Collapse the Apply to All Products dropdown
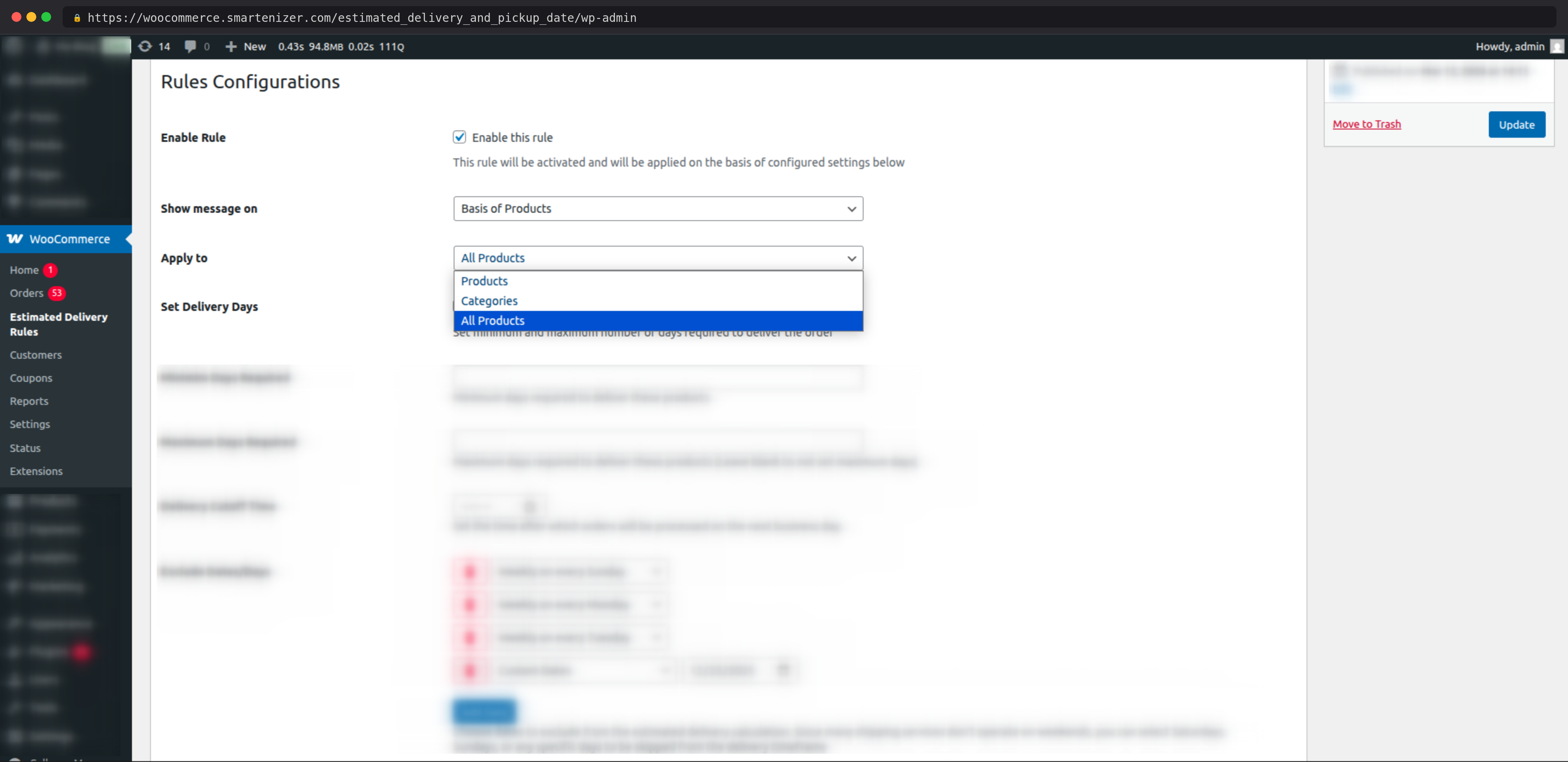 (657, 258)
